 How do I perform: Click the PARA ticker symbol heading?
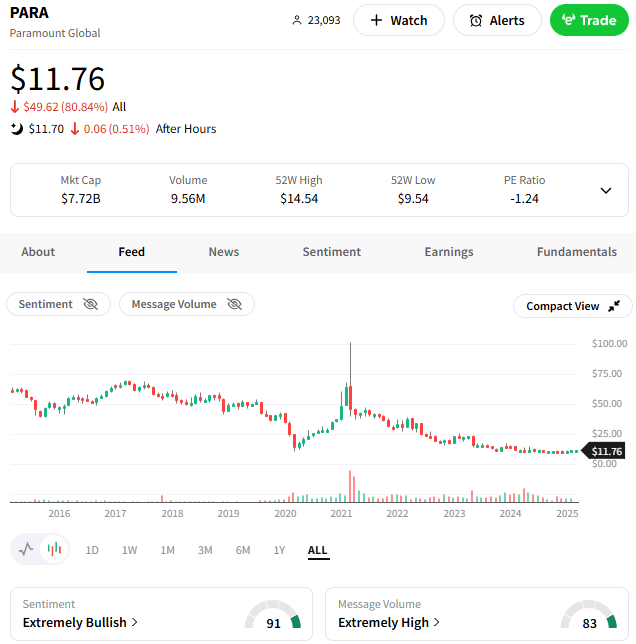click(x=29, y=13)
